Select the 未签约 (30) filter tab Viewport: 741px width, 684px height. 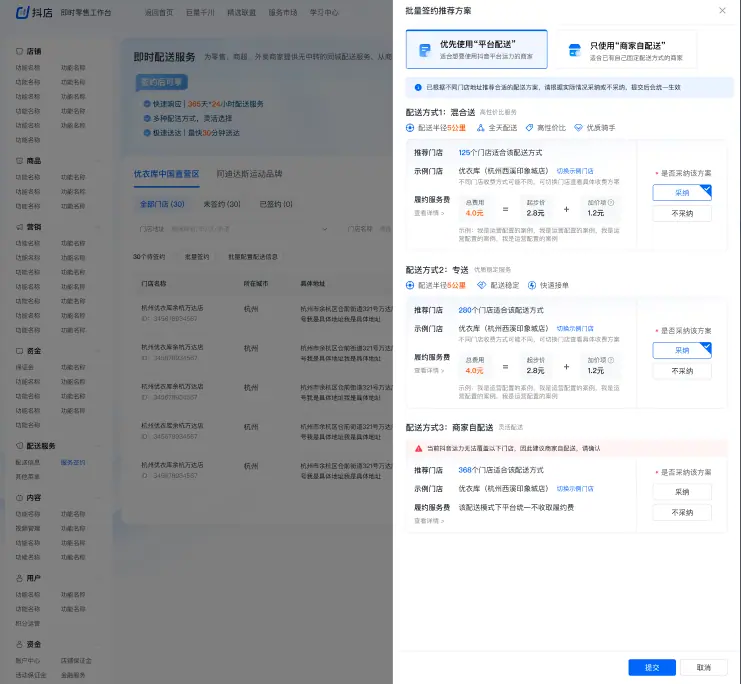pos(222,204)
